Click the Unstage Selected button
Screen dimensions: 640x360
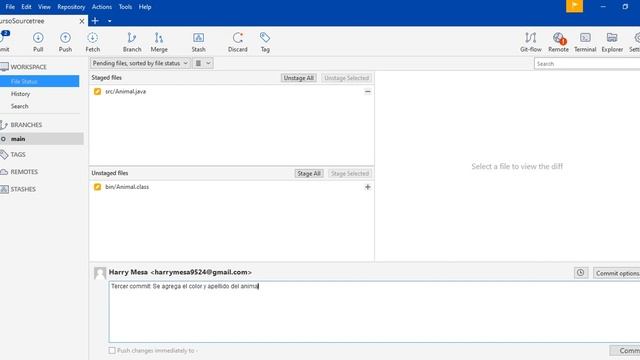347,78
